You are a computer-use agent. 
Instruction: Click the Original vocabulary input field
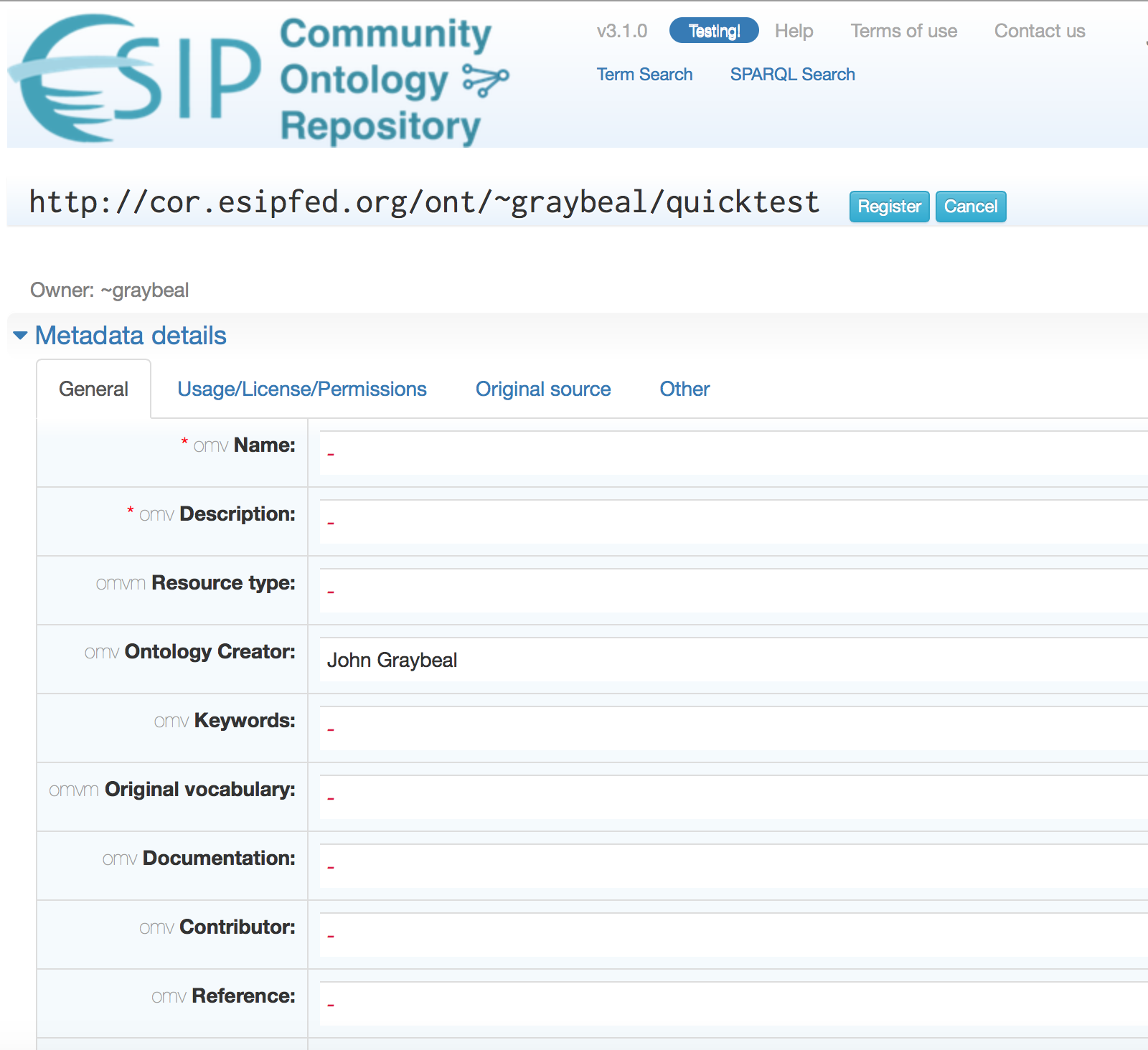coord(733,798)
